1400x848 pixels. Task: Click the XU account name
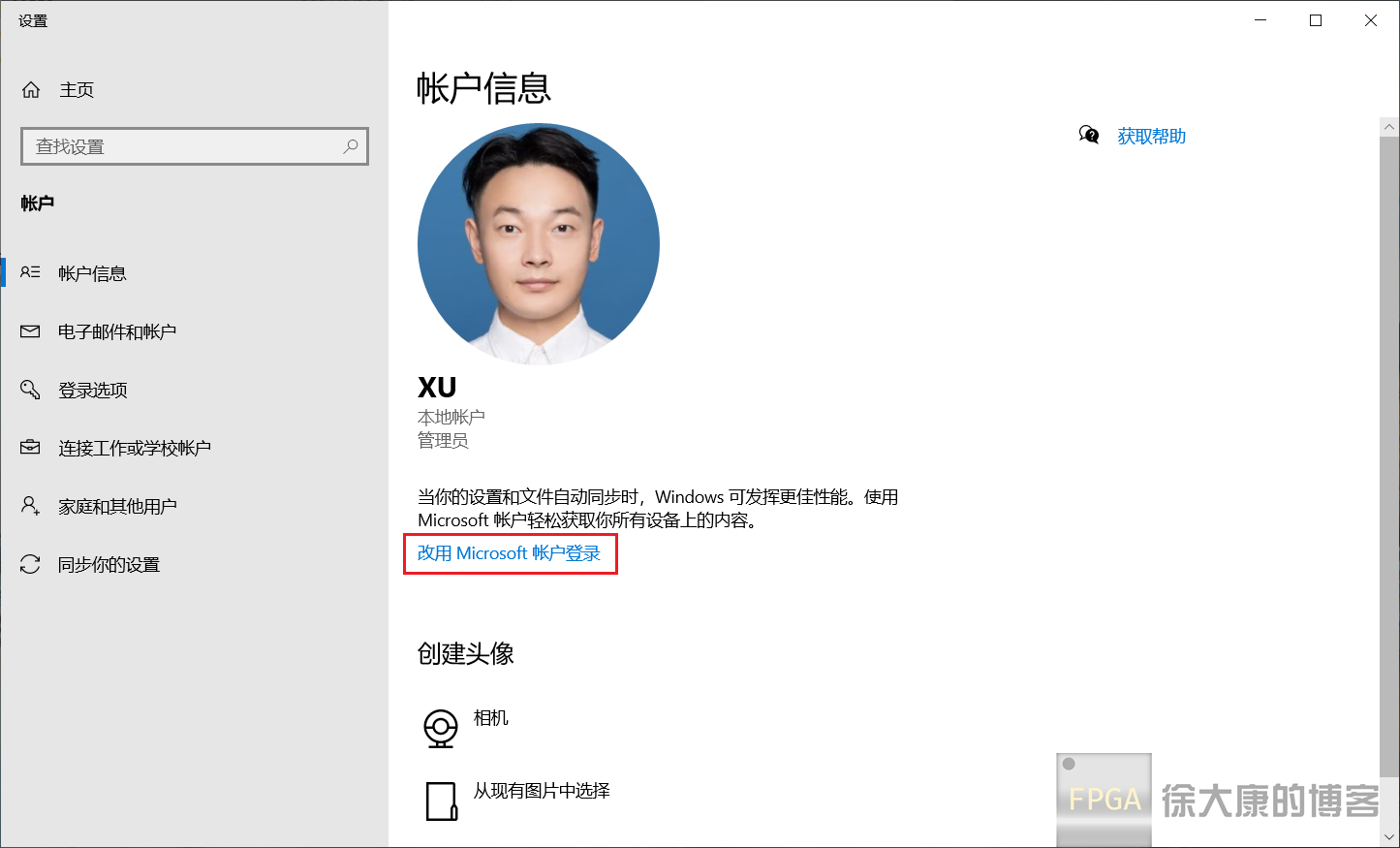tap(437, 388)
